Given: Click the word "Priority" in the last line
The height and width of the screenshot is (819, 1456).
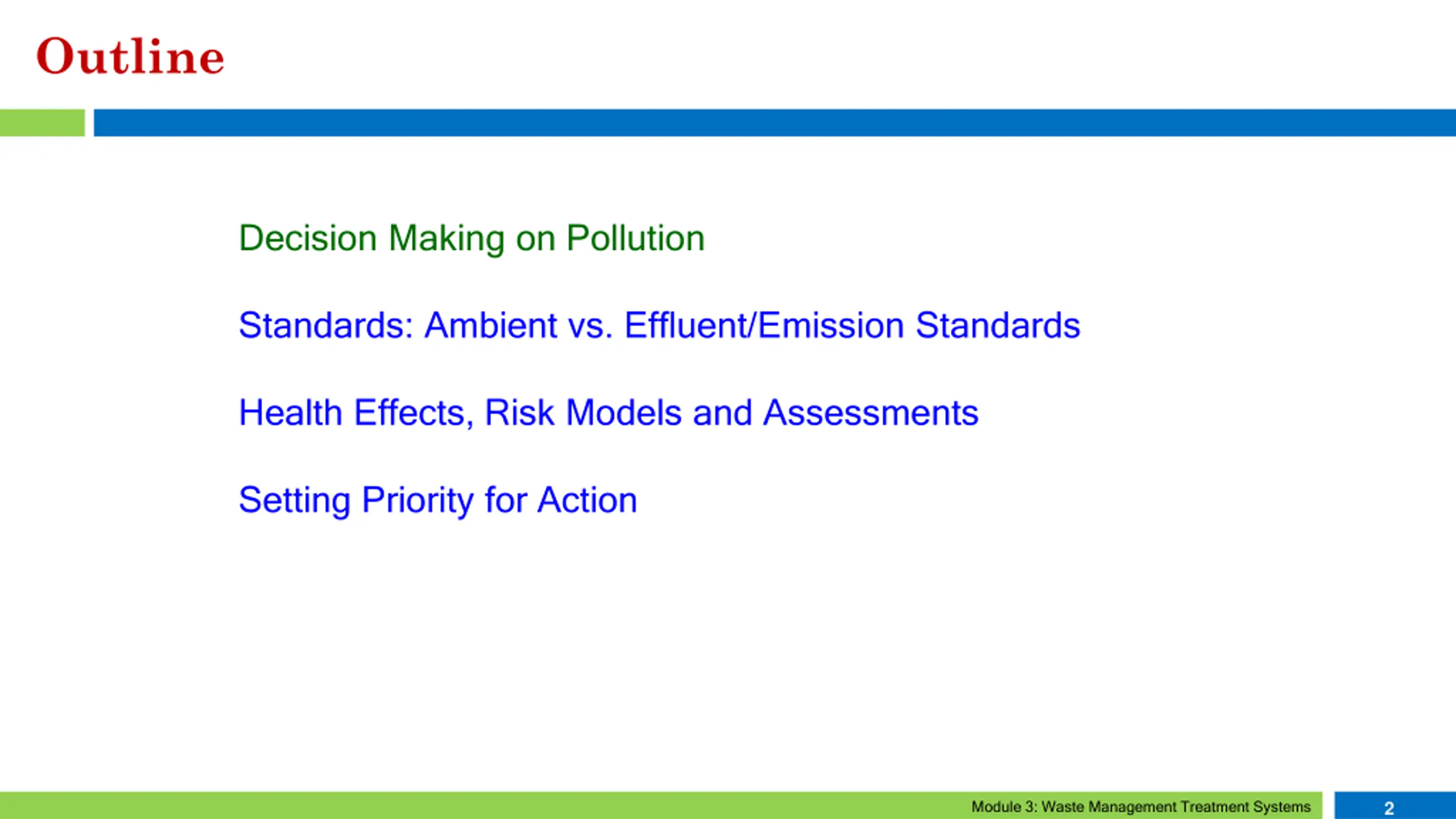Looking at the screenshot, I should point(417,501).
